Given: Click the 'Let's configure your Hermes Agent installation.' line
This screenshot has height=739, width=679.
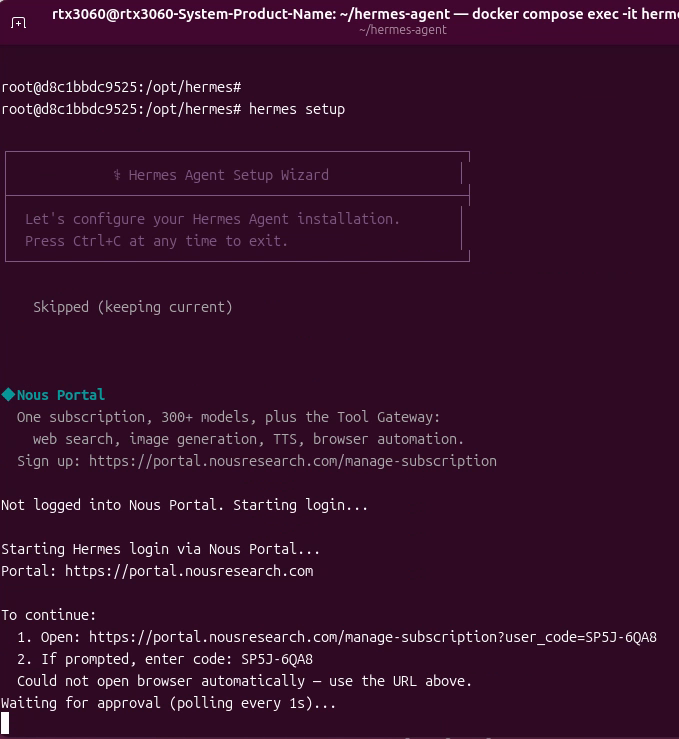Looking at the screenshot, I should point(212,220).
